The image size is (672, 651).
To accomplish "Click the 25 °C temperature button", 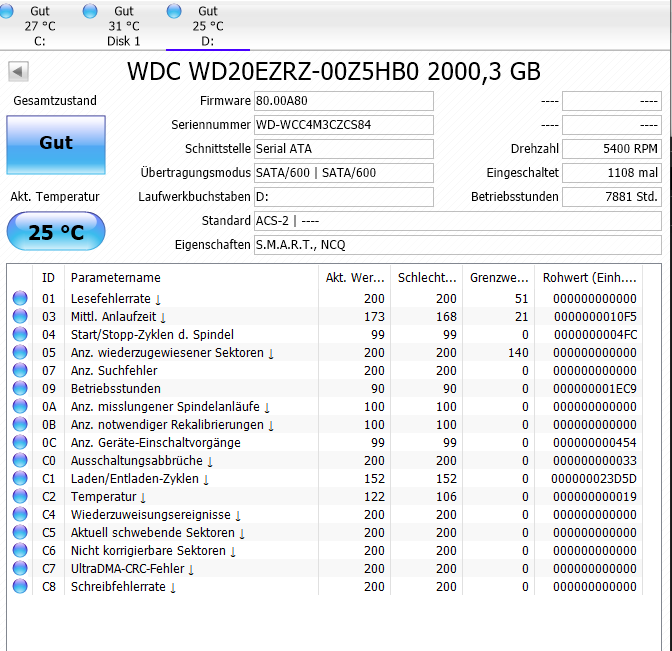I will click(56, 231).
